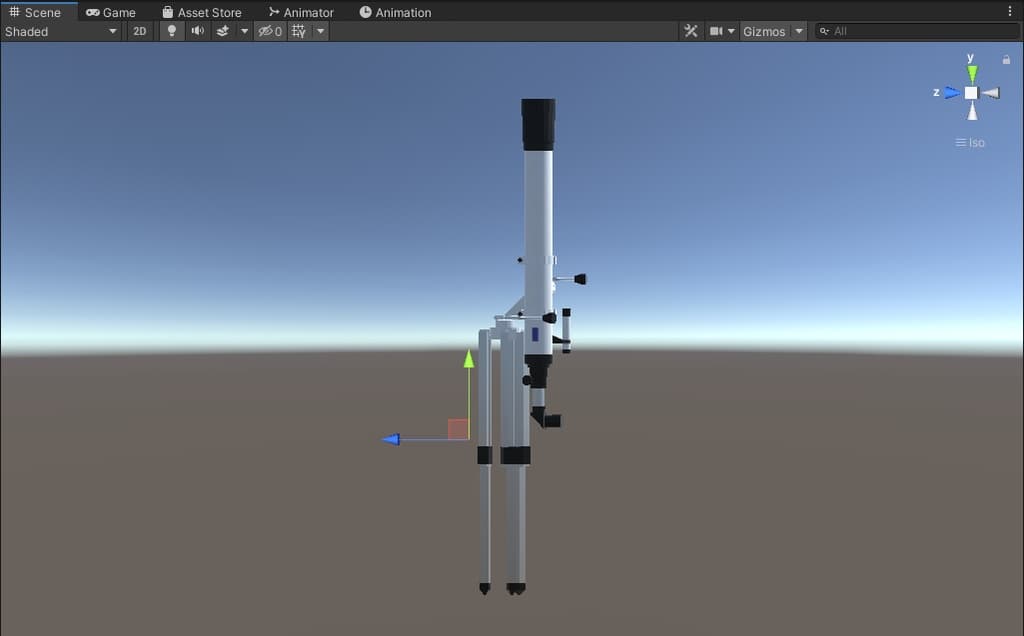Viewport: 1024px width, 636px height.
Task: Open search filter magnifier icon
Action: (x=824, y=31)
